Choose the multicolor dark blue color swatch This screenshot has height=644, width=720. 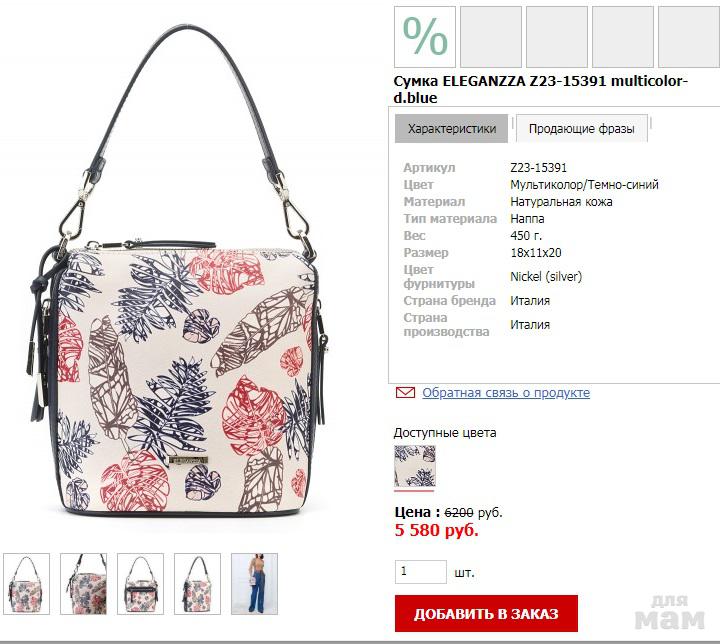[415, 466]
